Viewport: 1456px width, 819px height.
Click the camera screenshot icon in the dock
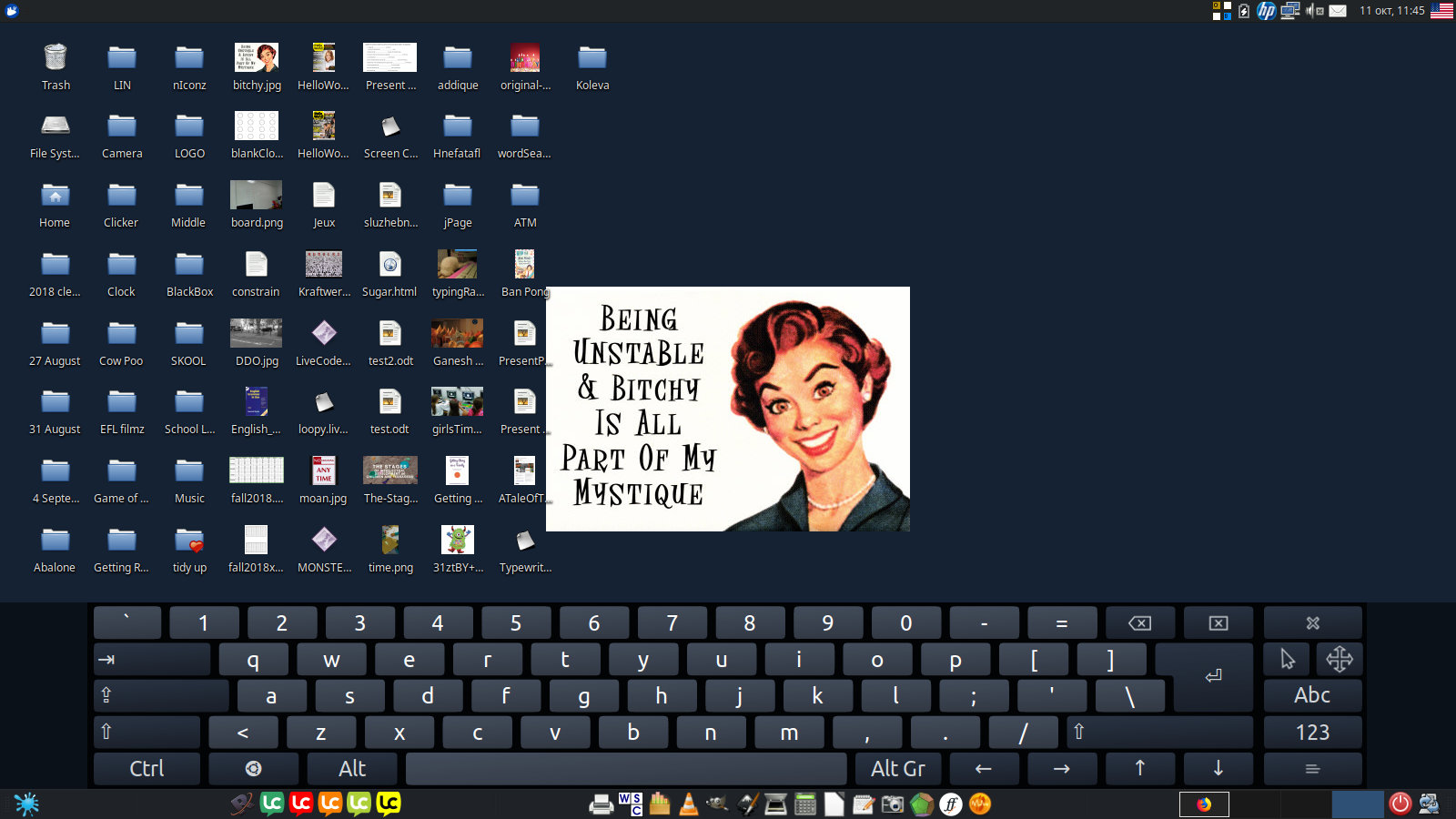coord(893,804)
